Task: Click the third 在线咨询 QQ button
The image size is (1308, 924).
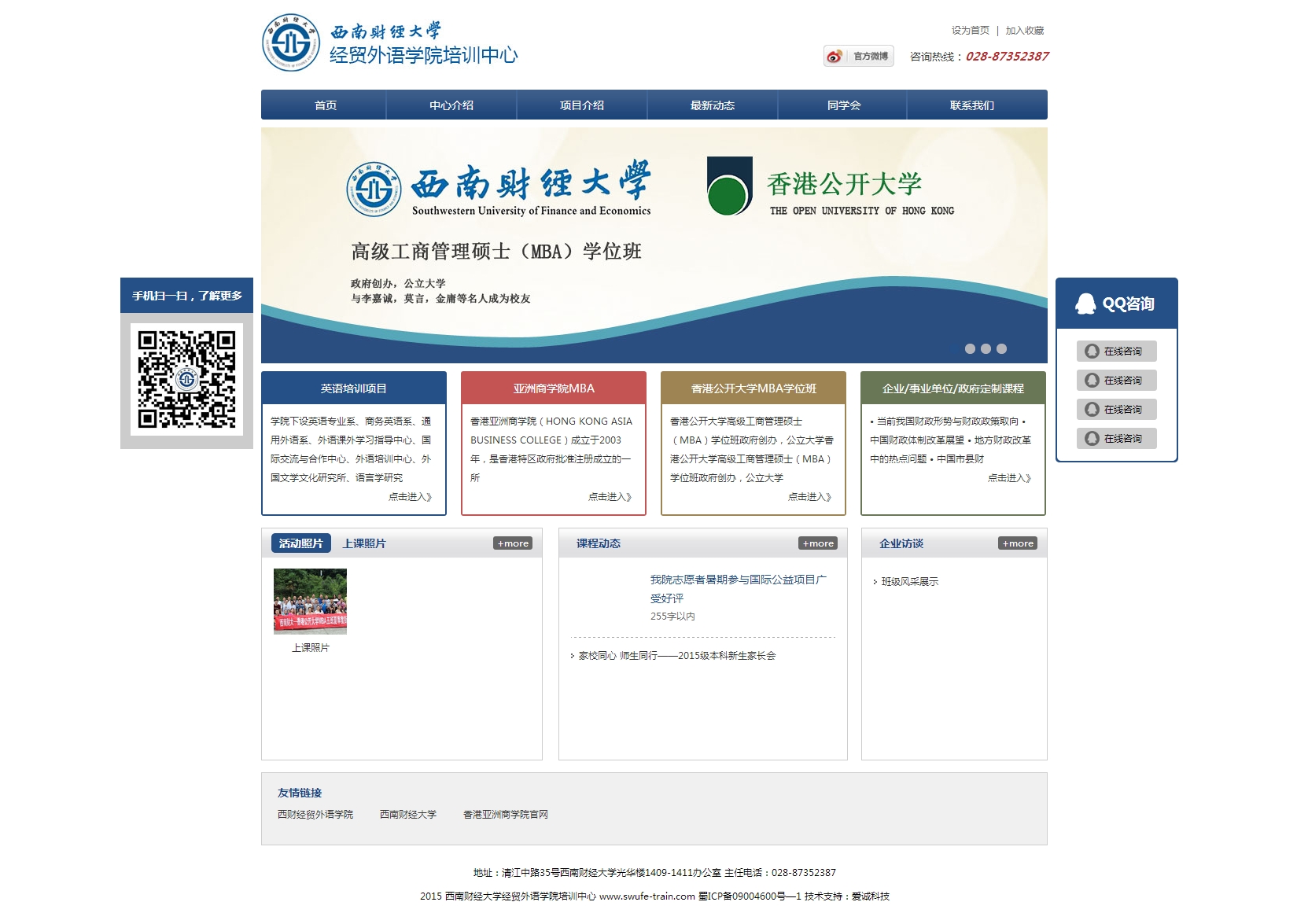Action: (x=1116, y=410)
